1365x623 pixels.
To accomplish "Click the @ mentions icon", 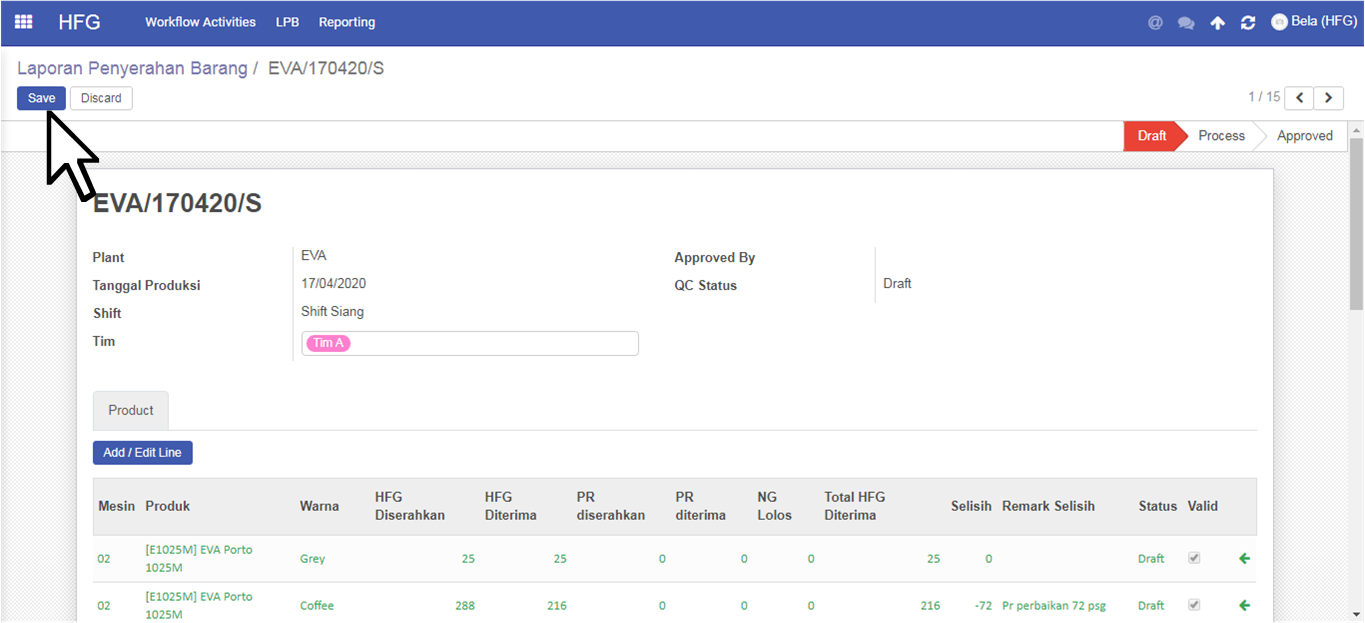I will [1155, 22].
